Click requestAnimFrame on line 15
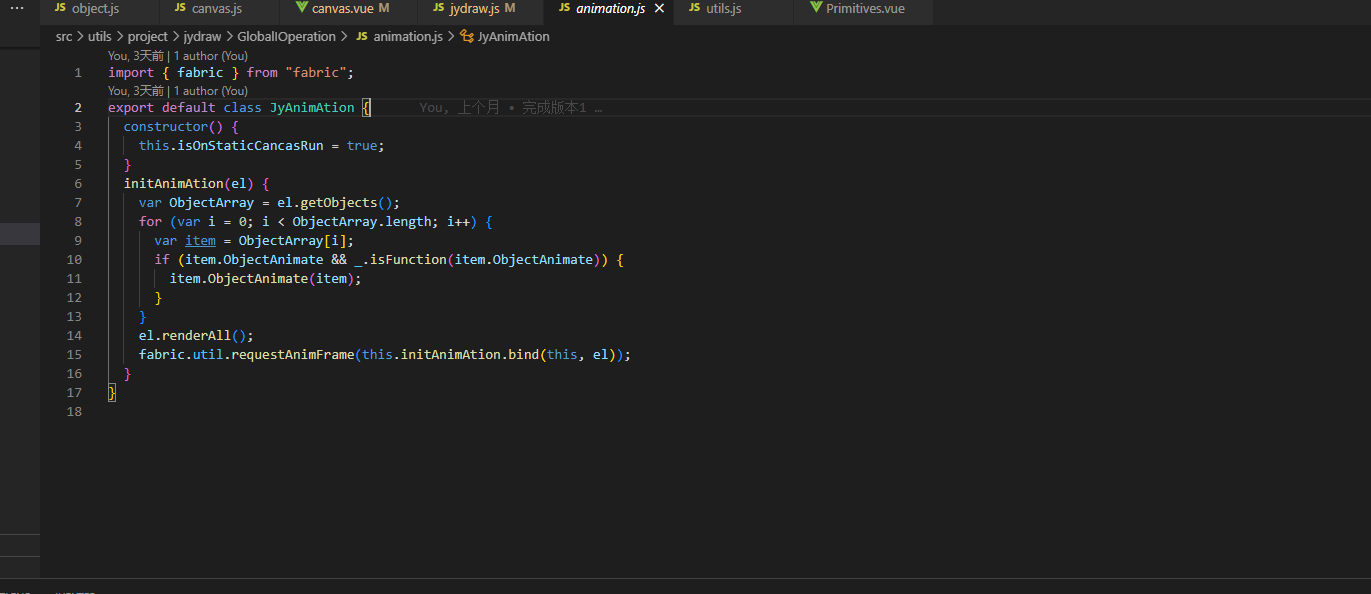1371x594 pixels. 293,355
